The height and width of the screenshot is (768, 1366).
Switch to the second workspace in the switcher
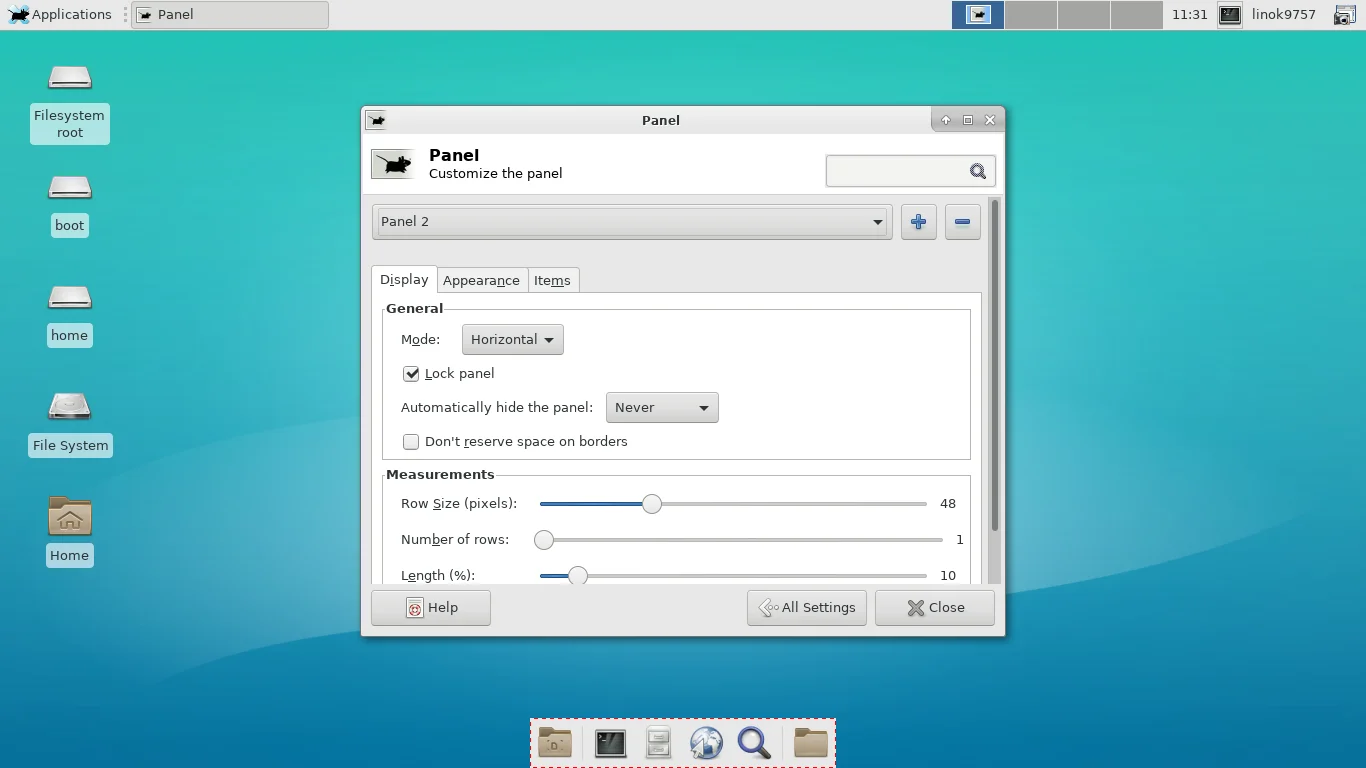pos(1030,14)
